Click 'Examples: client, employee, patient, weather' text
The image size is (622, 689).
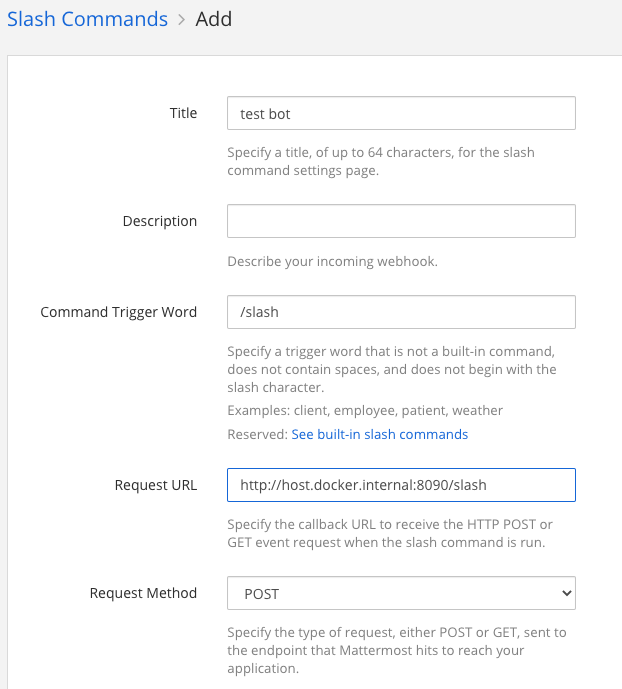tap(365, 410)
